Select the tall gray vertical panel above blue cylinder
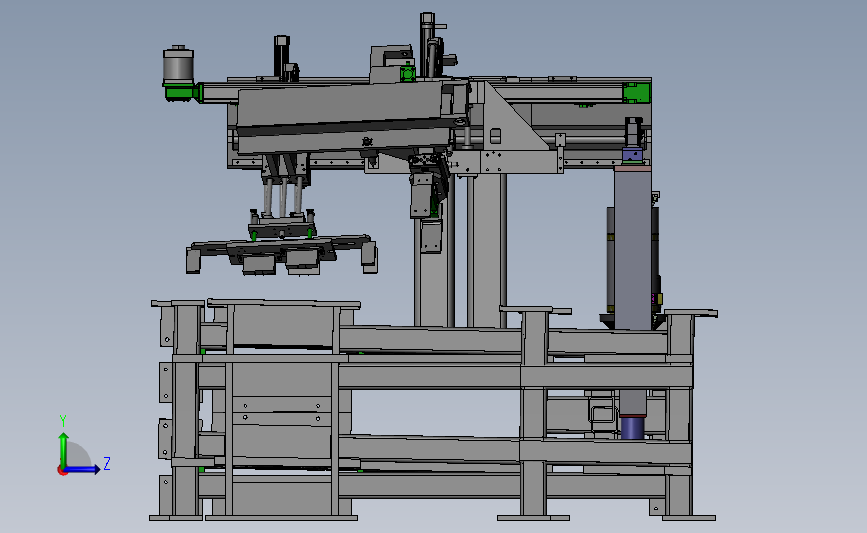Image resolution: width=867 pixels, height=533 pixels. tap(633, 248)
